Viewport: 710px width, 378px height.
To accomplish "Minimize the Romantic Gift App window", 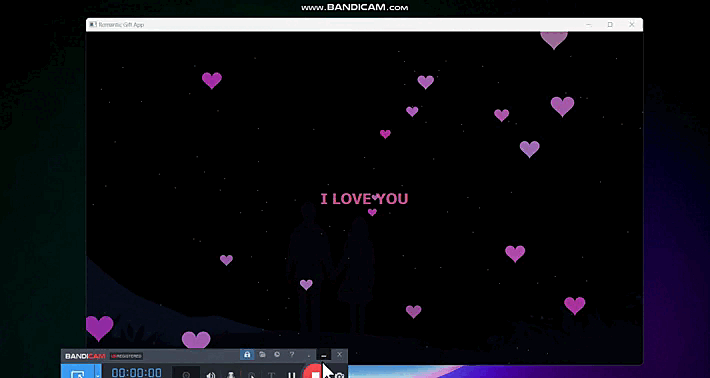I will click(588, 25).
